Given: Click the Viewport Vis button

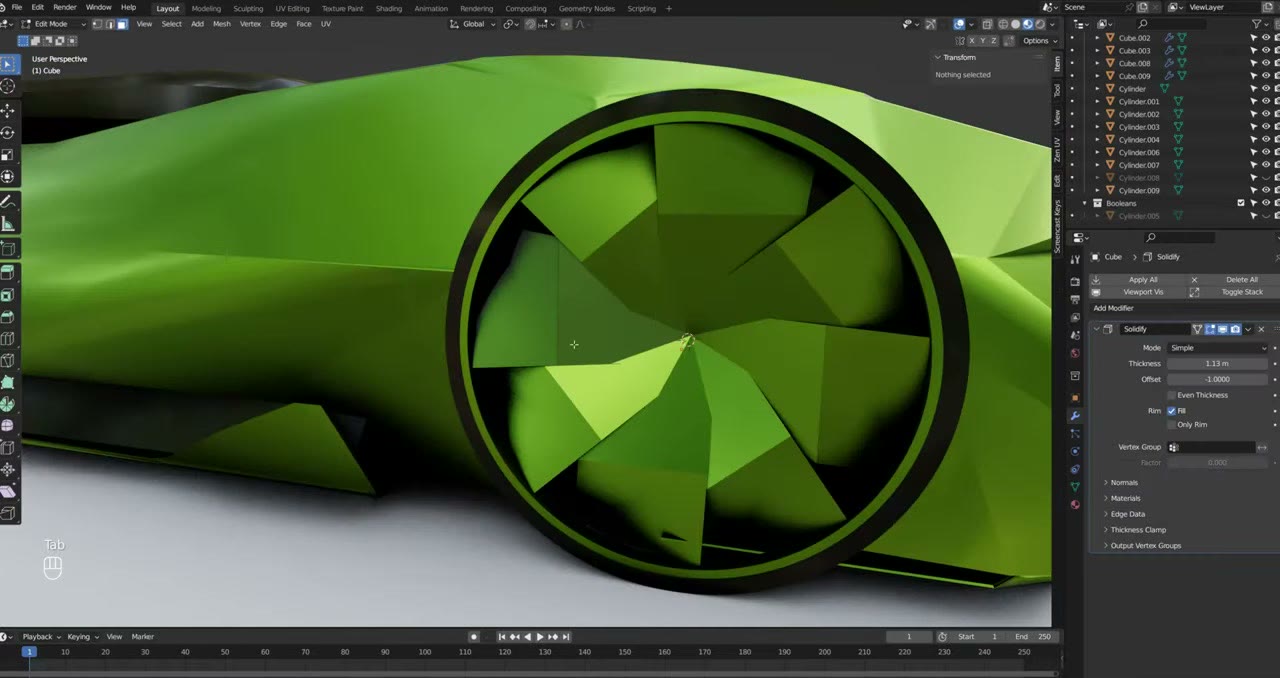Looking at the screenshot, I should click(x=1137, y=292).
